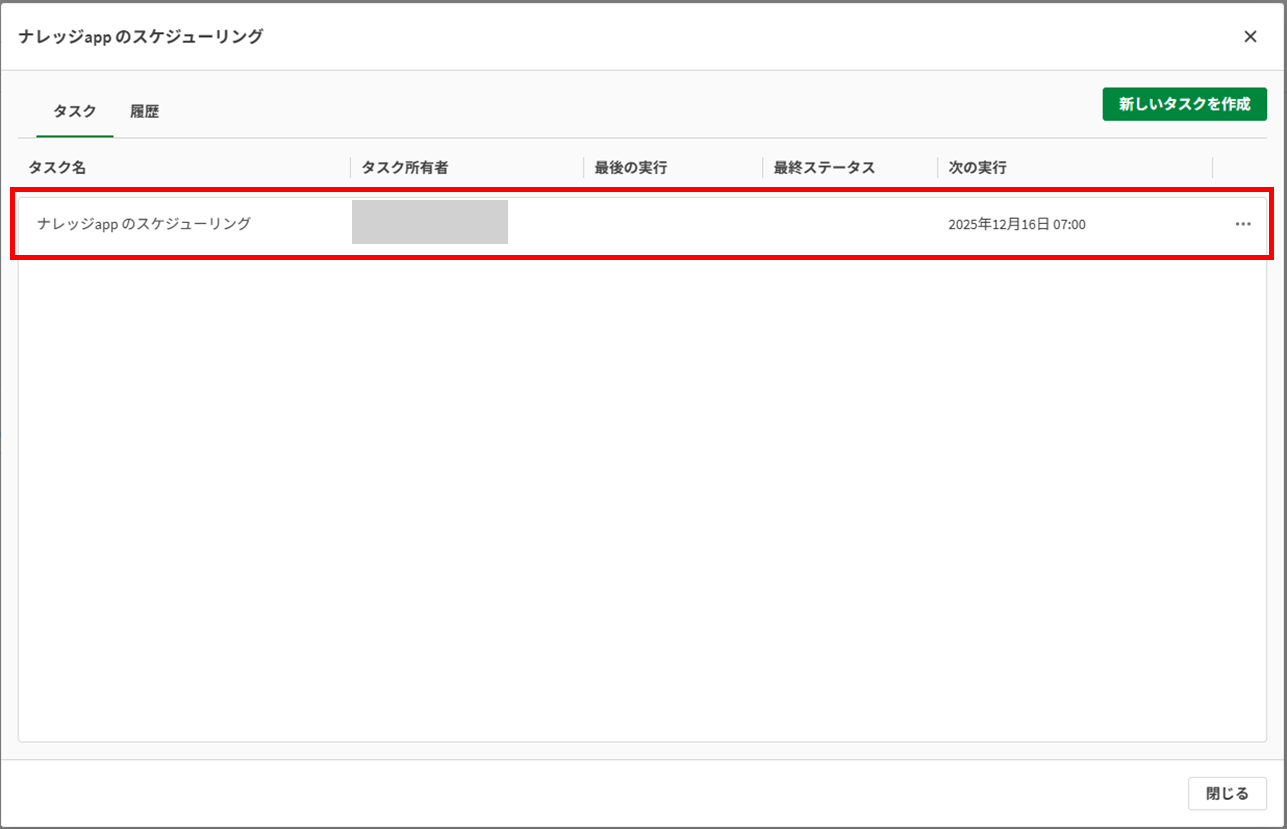Image resolution: width=1287 pixels, height=829 pixels.
Task: Click divider between 最終ステータス and 次の実行 headers
Action: point(937,168)
